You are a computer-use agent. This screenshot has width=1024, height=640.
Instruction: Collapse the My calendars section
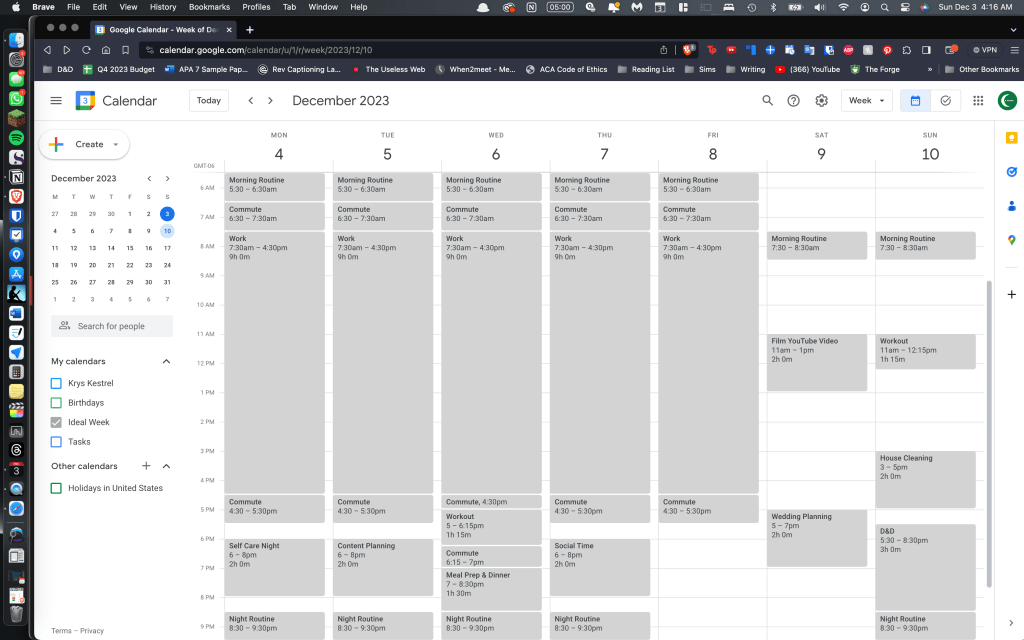coord(166,361)
